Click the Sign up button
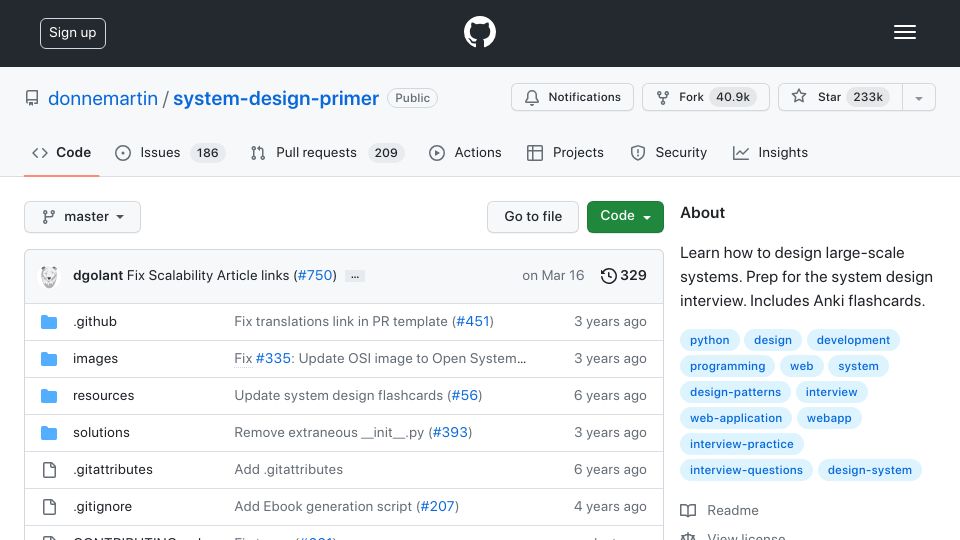Screen dimensions: 960x540 click(73, 33)
